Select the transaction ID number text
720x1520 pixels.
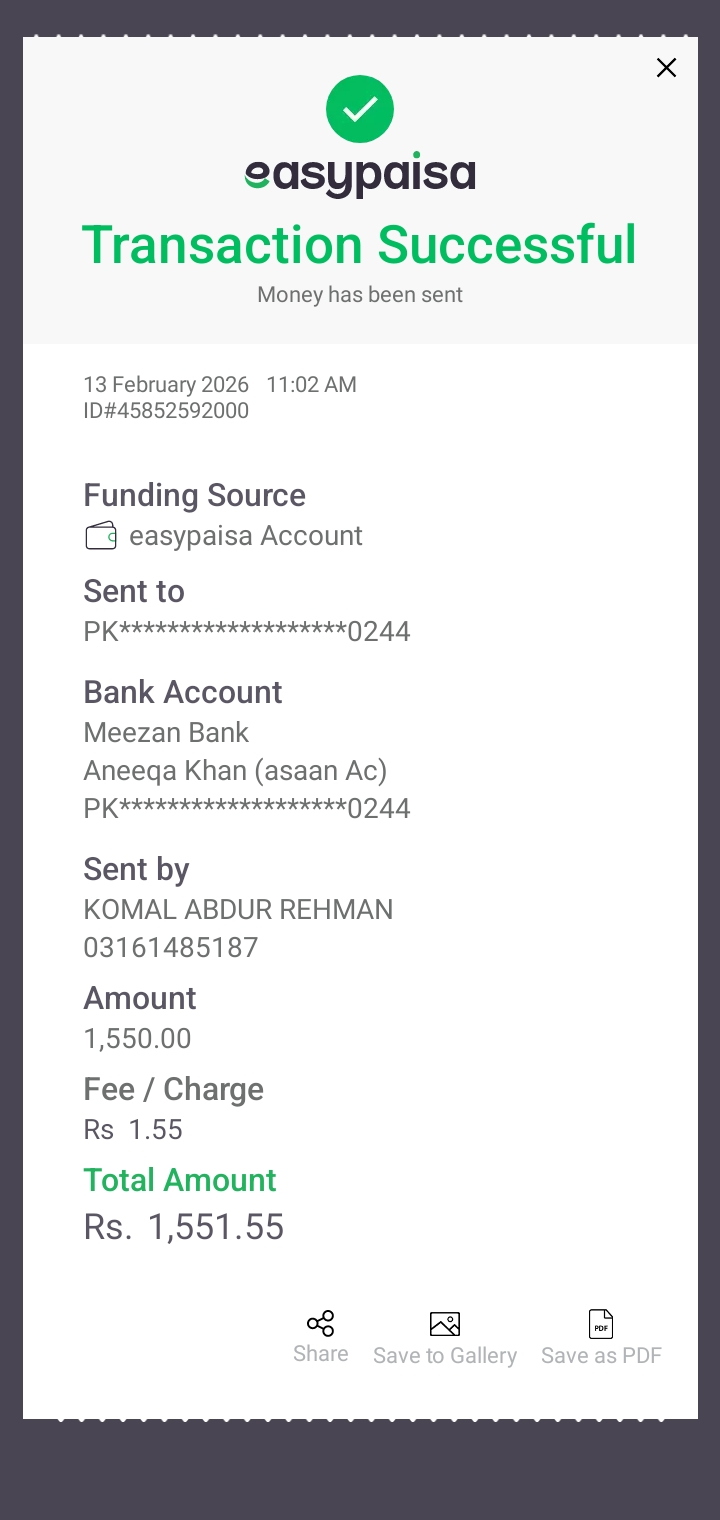click(166, 411)
